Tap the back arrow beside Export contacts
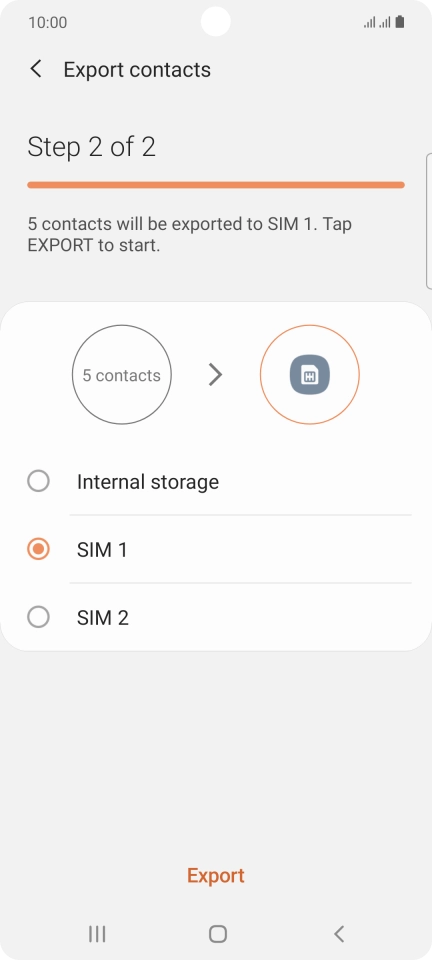 pos(36,69)
